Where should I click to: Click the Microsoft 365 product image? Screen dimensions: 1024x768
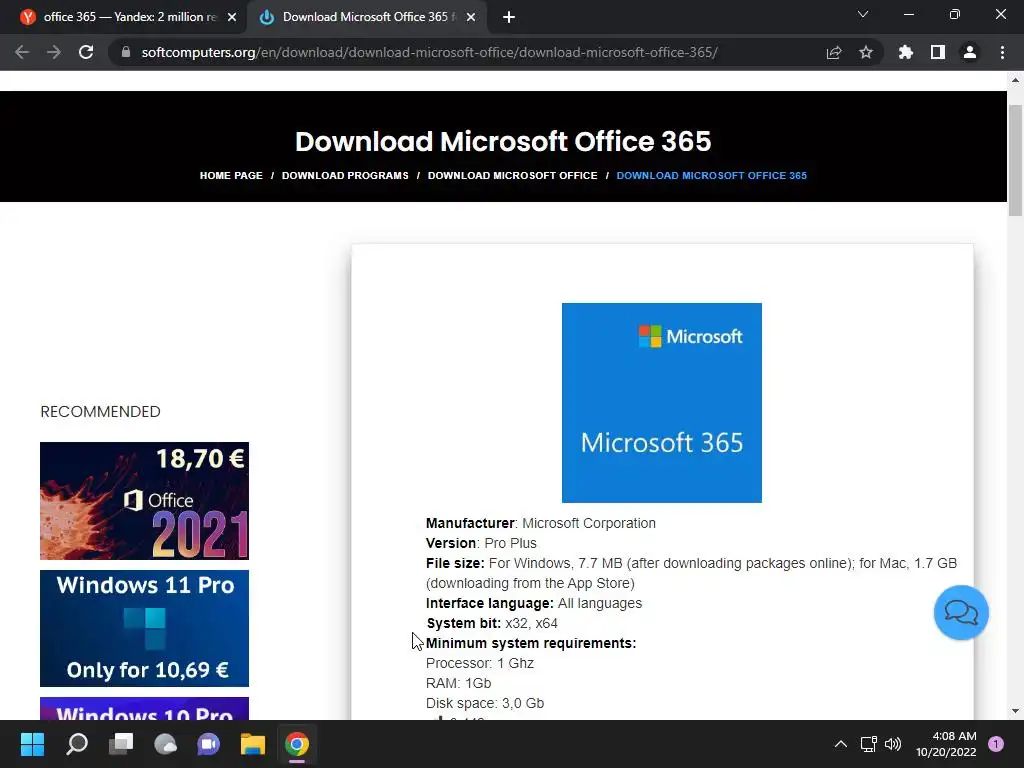tap(662, 403)
